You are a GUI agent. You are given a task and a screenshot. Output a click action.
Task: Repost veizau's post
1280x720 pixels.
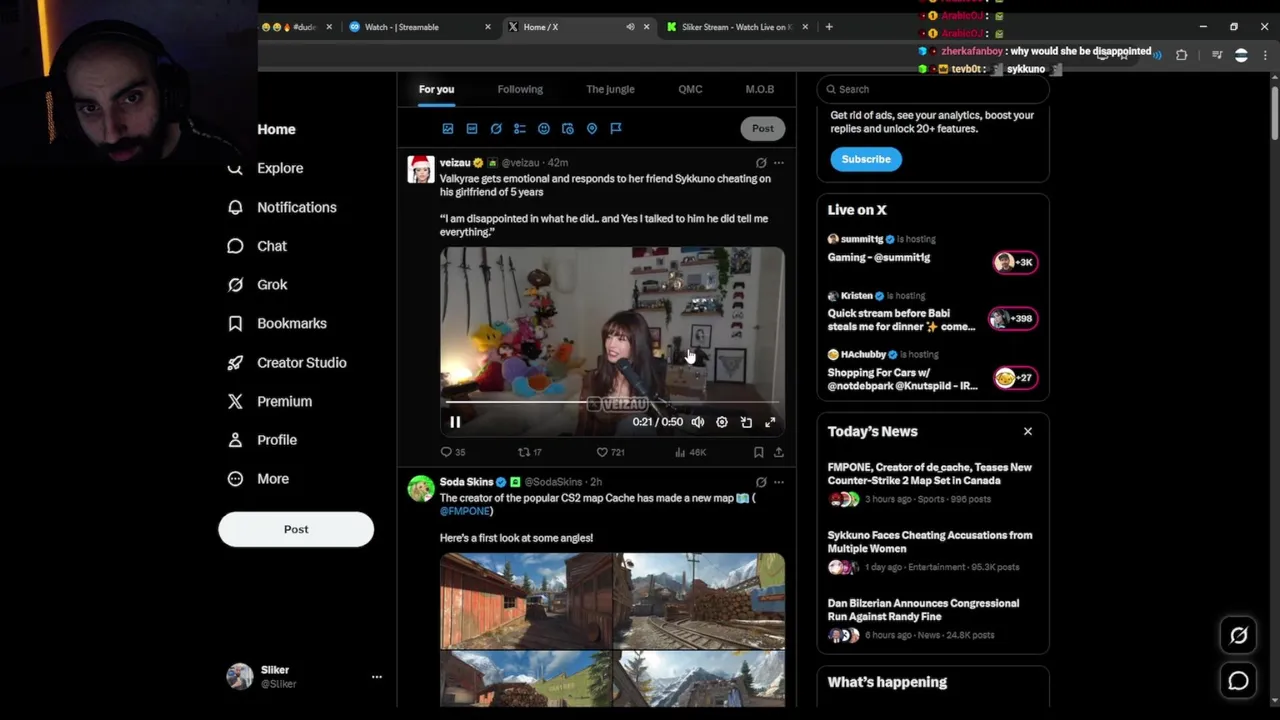point(529,452)
